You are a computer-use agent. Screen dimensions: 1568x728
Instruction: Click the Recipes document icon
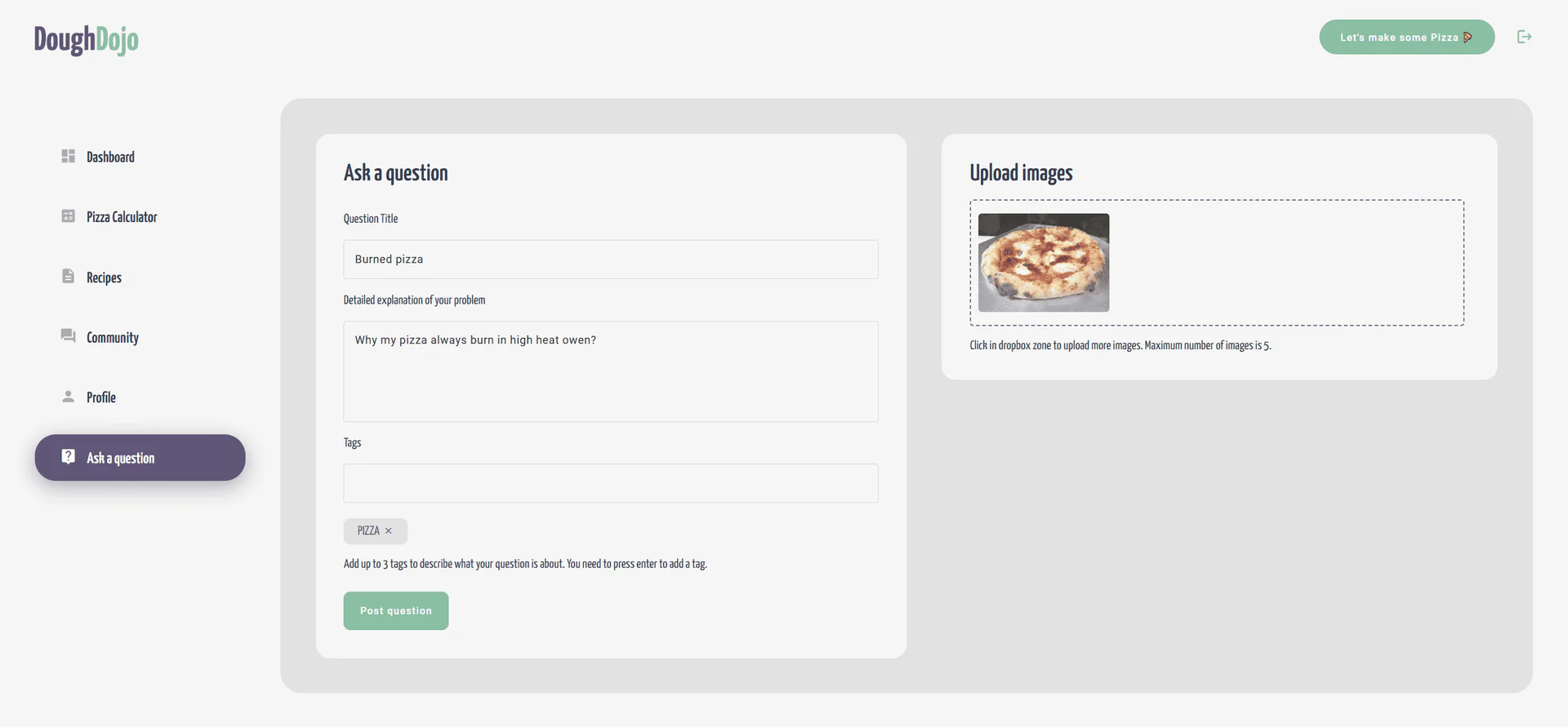point(69,277)
